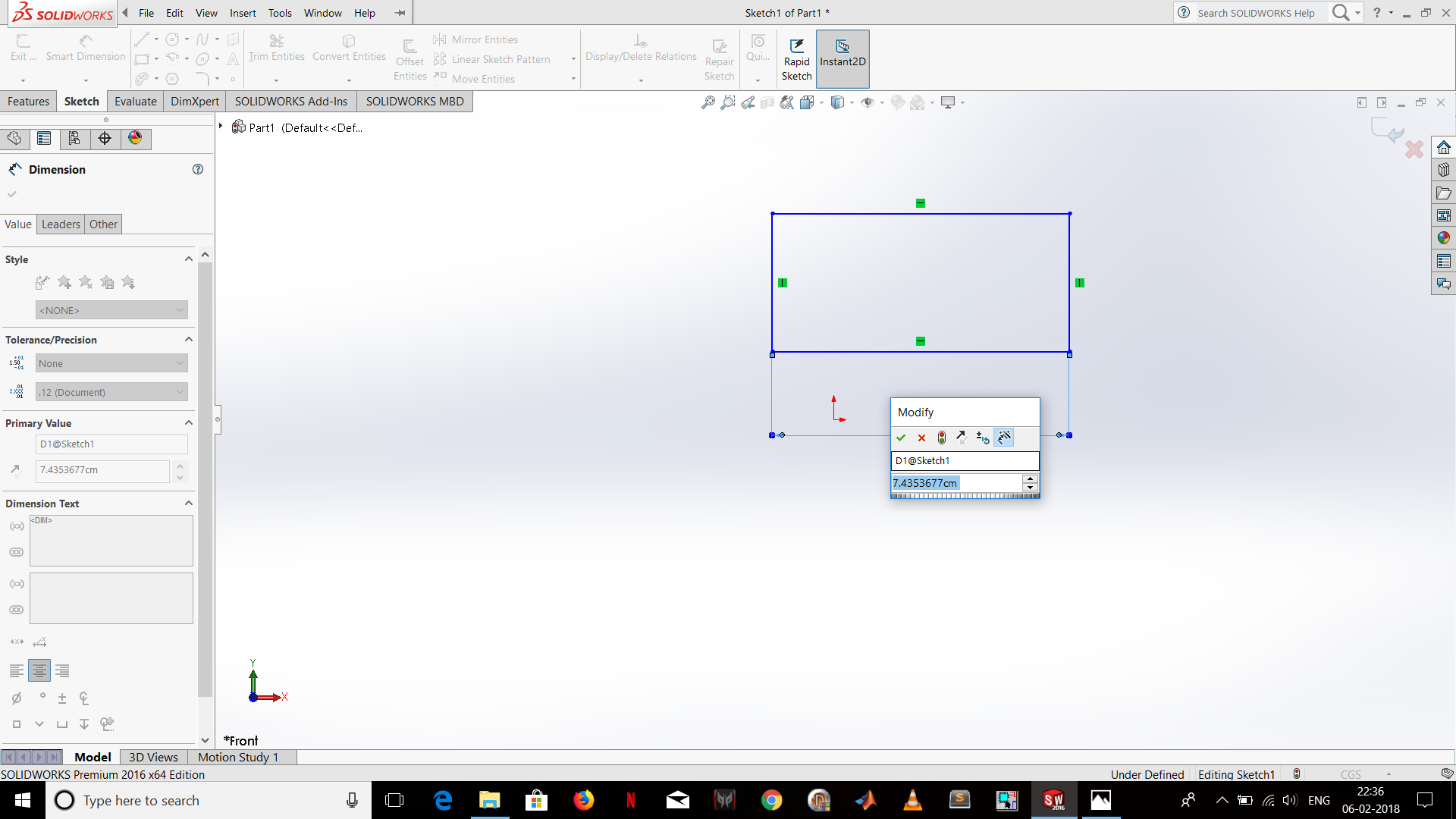Edit the 7.4353677cm input field

(x=955, y=483)
